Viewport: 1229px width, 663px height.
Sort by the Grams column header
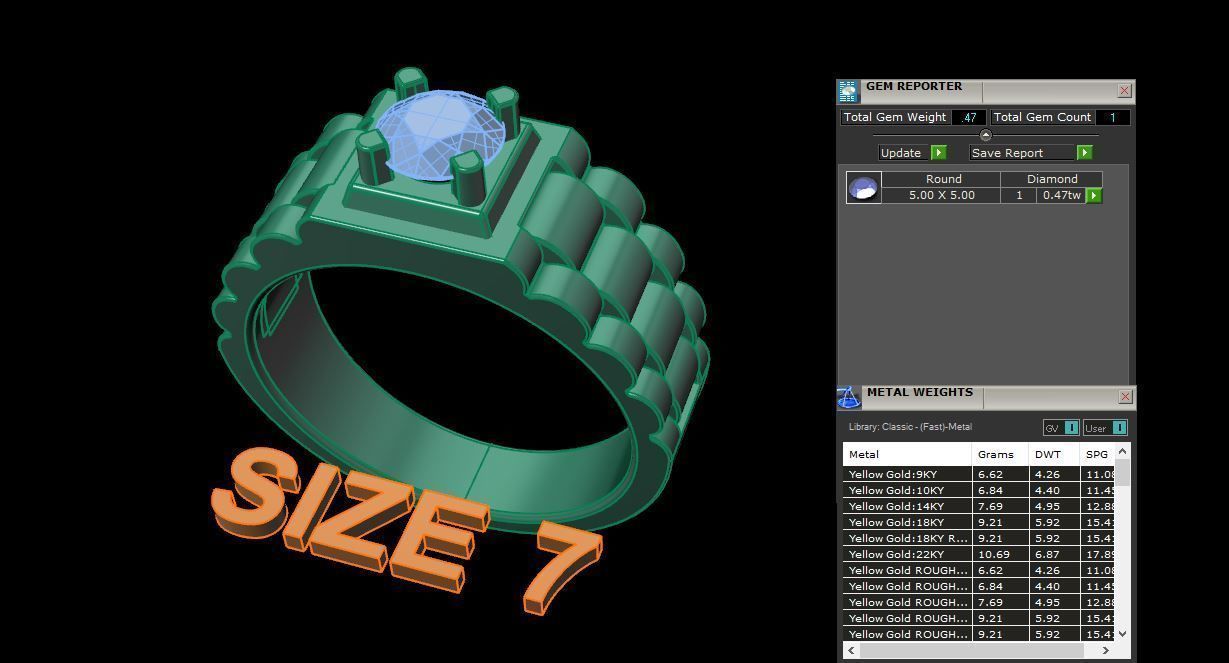coord(1000,454)
